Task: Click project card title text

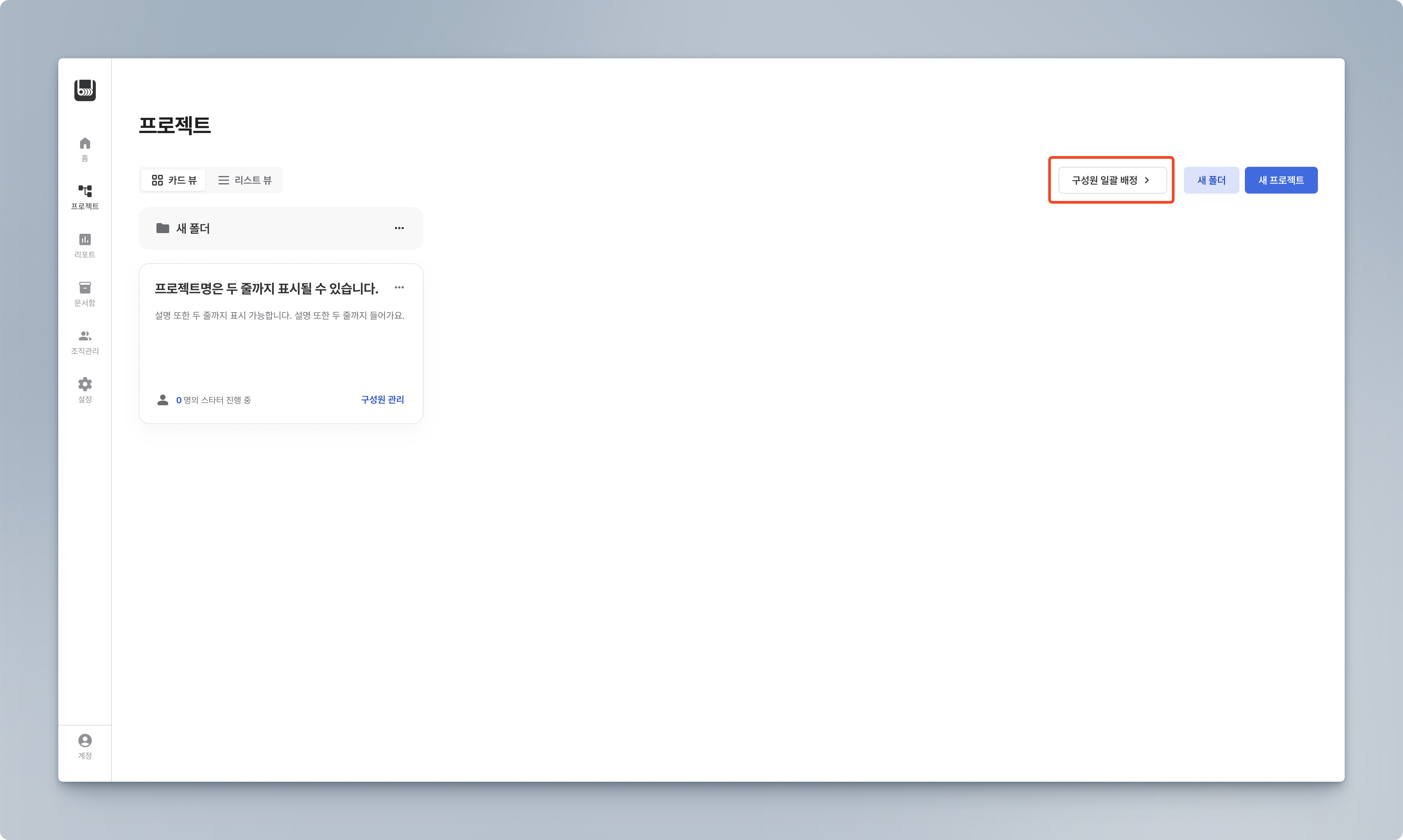Action: pos(266,289)
